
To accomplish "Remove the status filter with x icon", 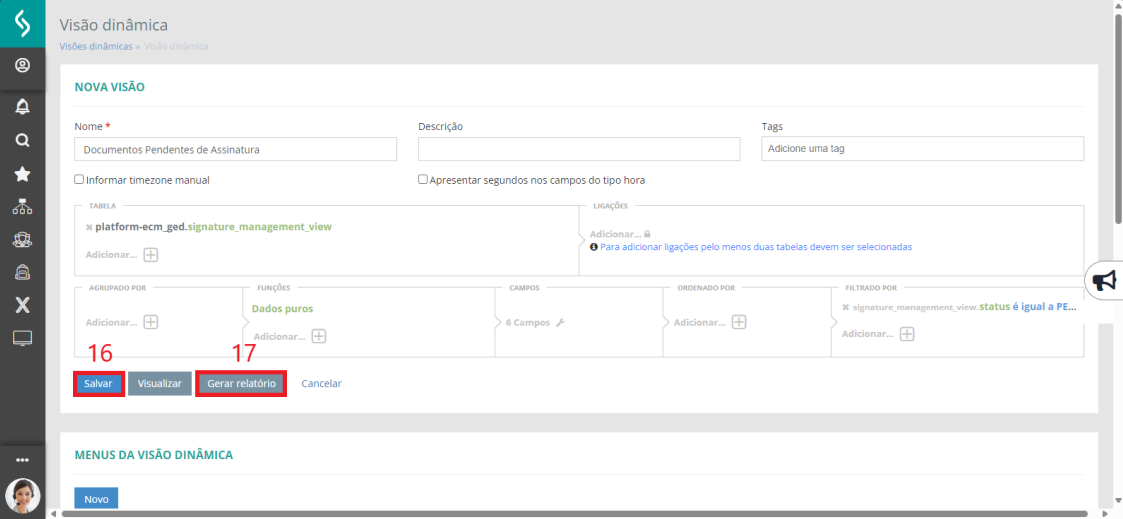I will 845,307.
